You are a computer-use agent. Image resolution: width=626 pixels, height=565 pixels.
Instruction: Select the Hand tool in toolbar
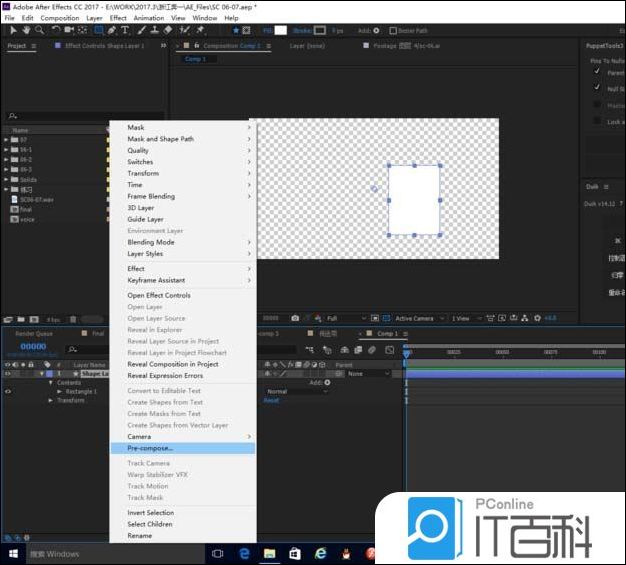(x=25, y=31)
